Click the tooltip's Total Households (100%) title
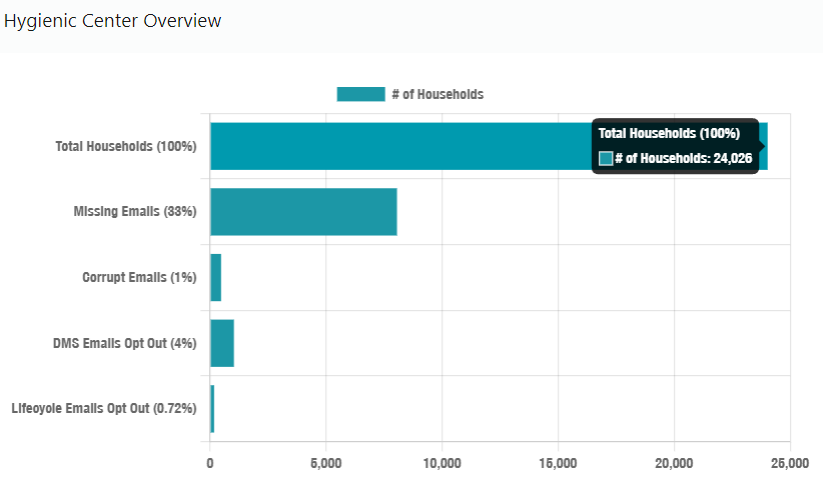The width and height of the screenshot is (823, 499). pyautogui.click(x=668, y=133)
